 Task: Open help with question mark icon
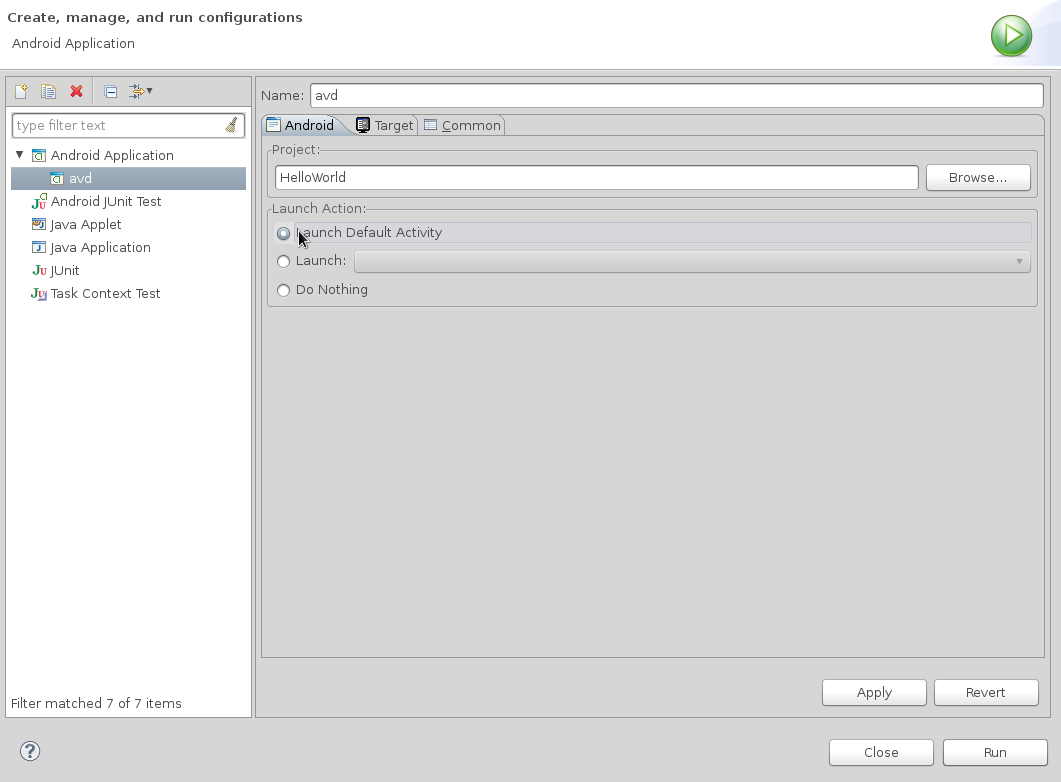30,751
